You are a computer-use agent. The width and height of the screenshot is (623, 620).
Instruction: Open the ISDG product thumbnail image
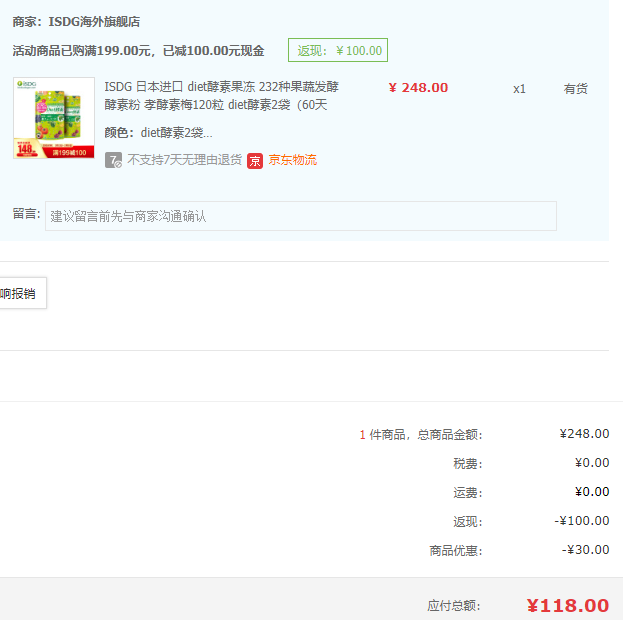pos(54,118)
